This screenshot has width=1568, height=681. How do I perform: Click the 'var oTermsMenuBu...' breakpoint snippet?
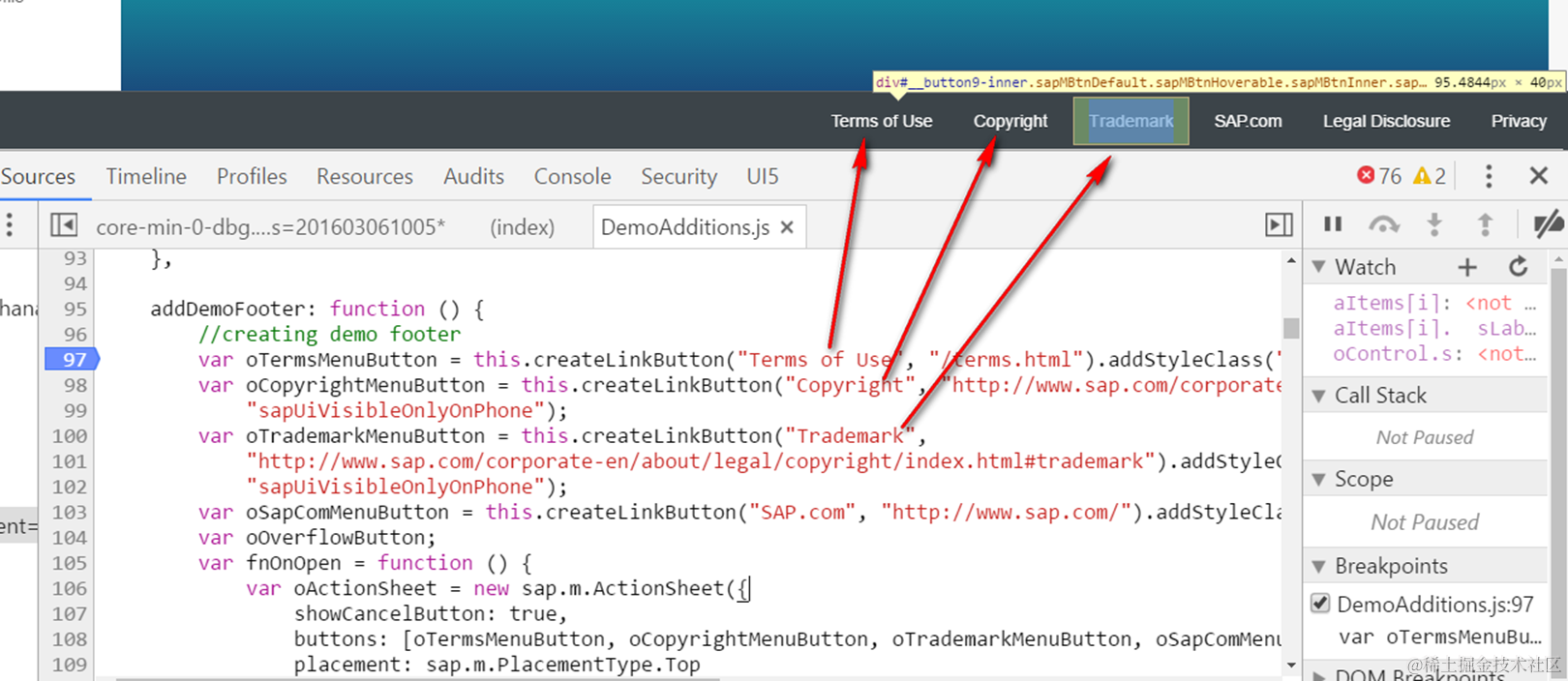pyautogui.click(x=1440, y=637)
